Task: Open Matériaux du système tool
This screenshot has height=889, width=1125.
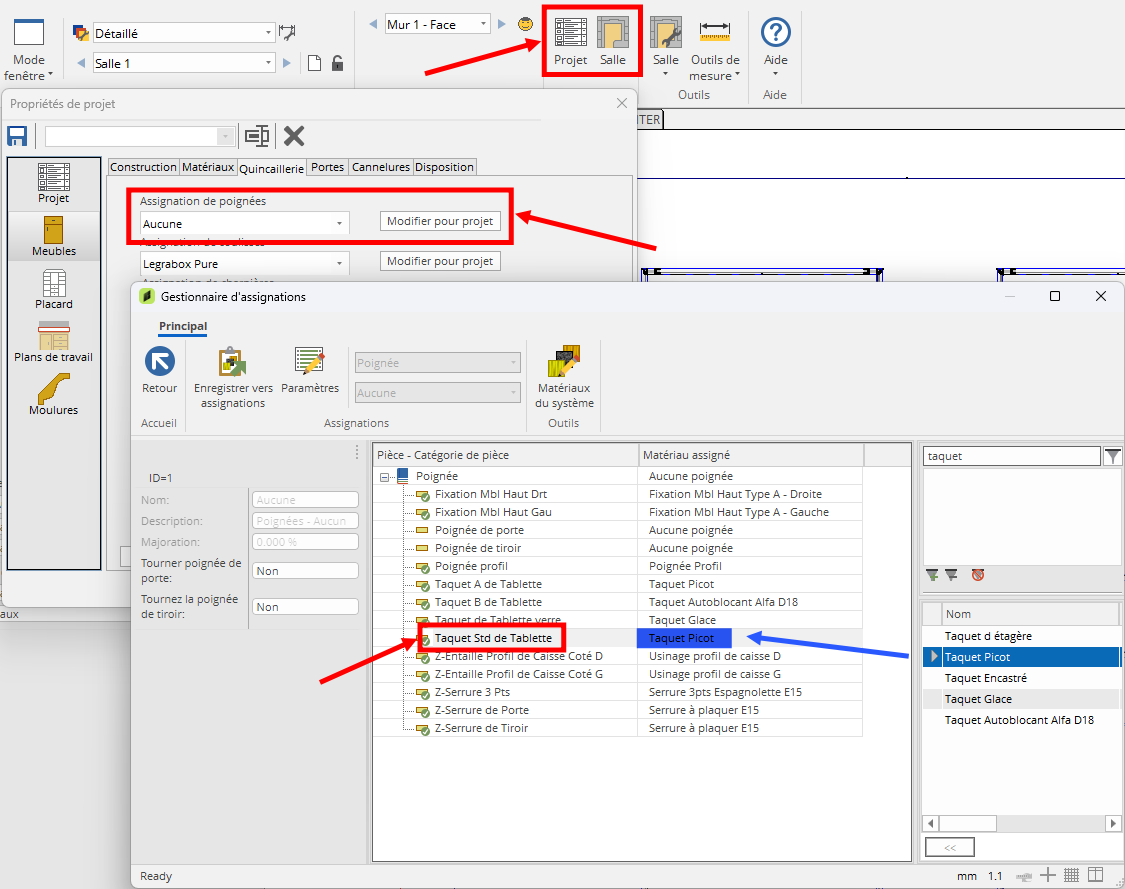Action: [x=564, y=362]
